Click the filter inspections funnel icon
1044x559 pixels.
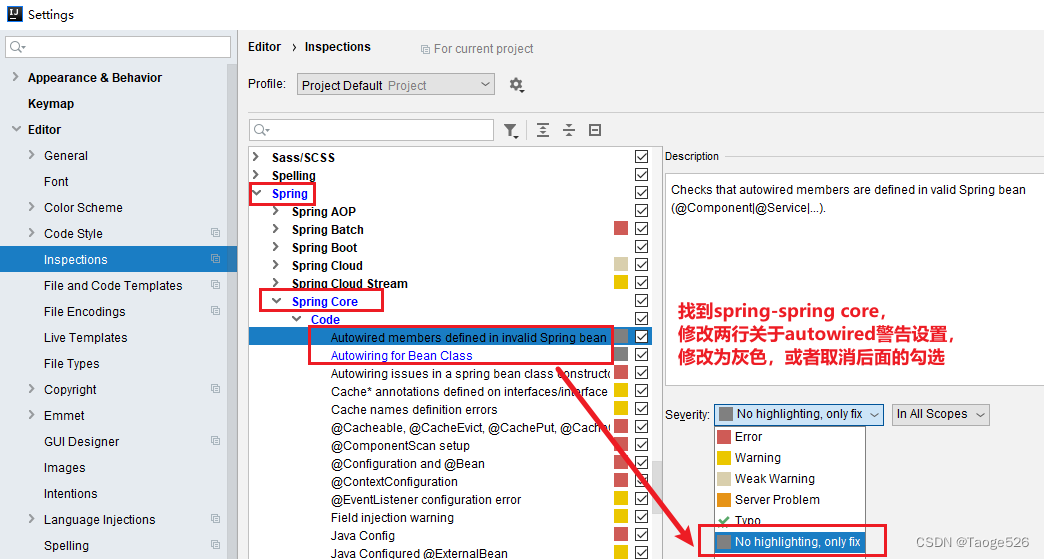511,130
